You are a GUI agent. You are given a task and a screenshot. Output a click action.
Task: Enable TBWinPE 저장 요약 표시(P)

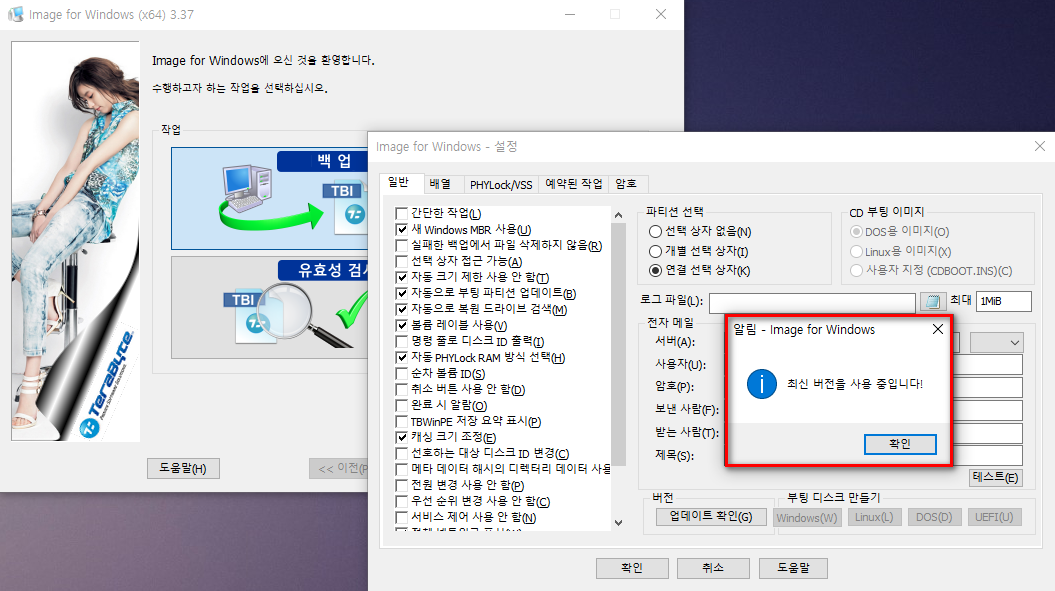[x=402, y=421]
